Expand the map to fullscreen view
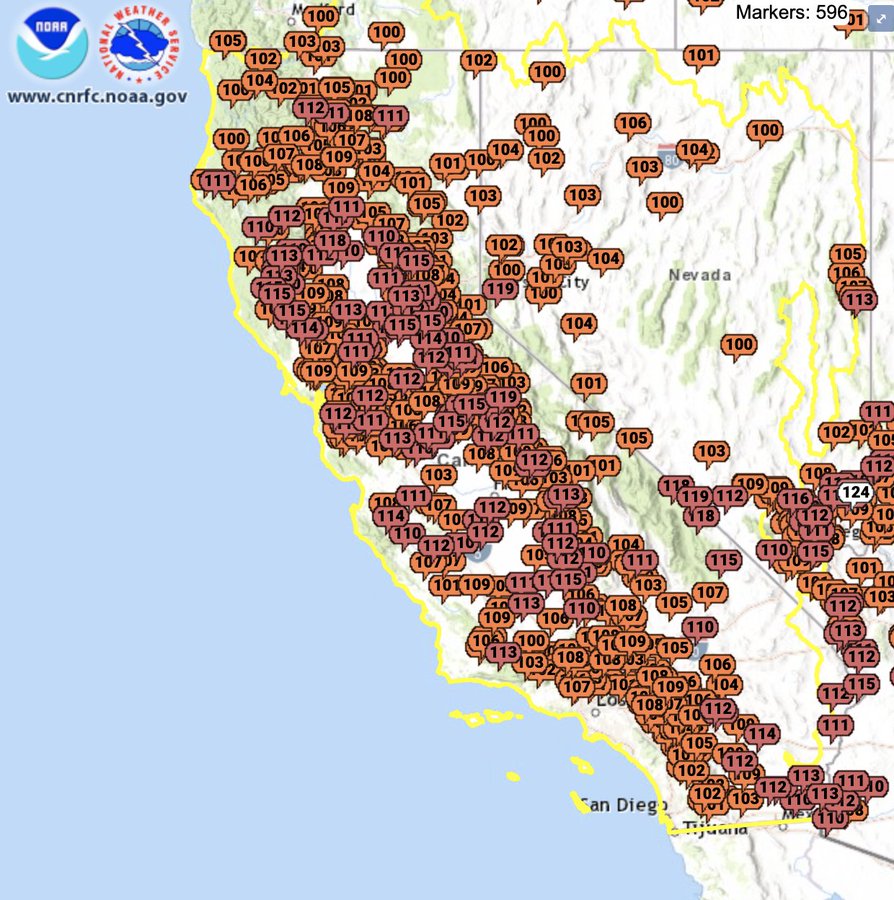The image size is (894, 900). pyautogui.click(x=881, y=19)
